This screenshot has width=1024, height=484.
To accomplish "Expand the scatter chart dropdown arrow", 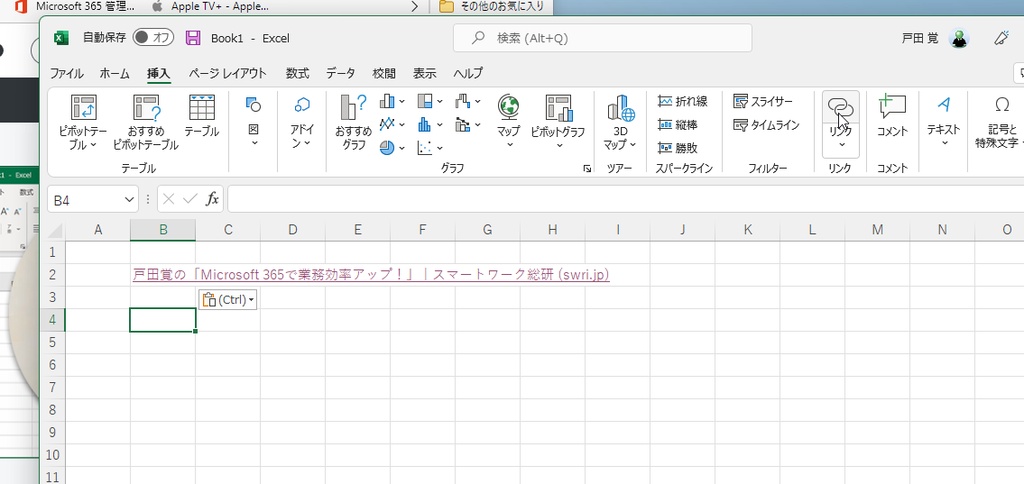I will click(x=440, y=148).
